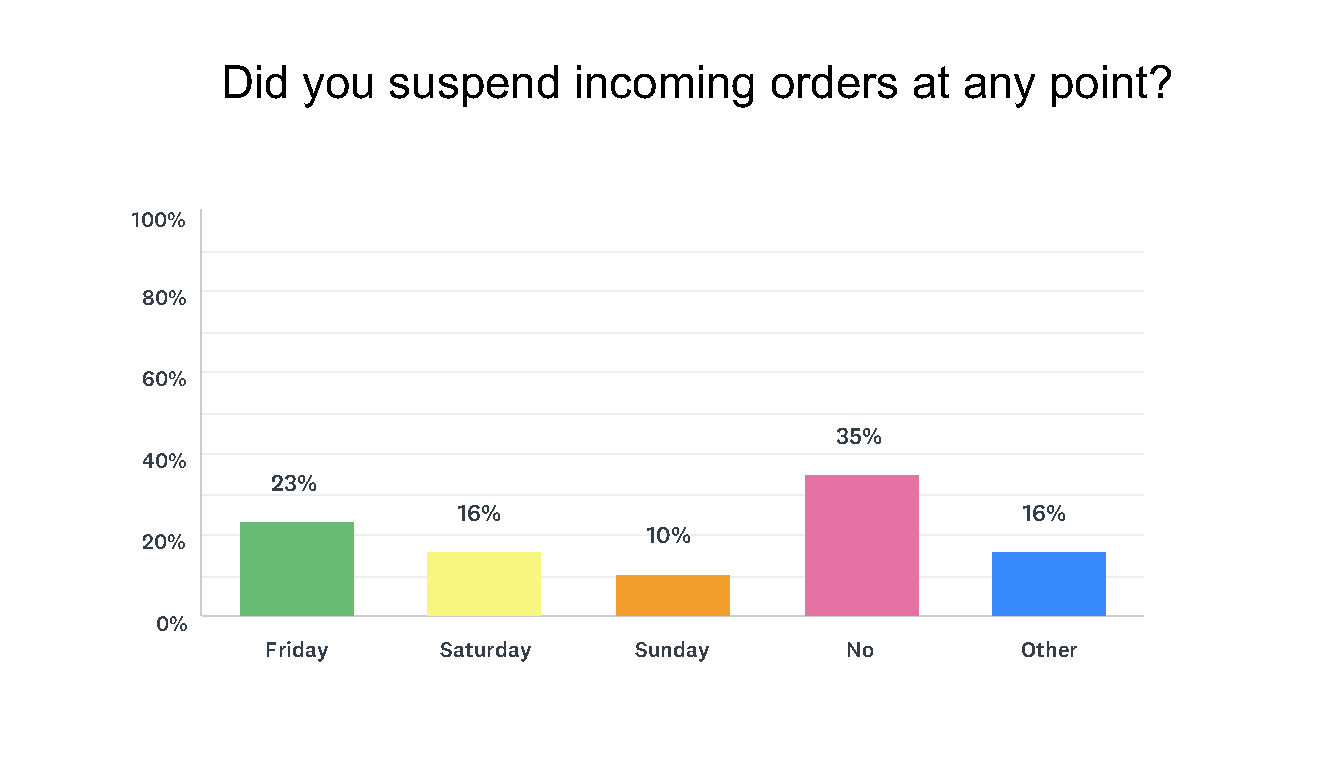Select the 10% value label above Sunday

tap(668, 536)
